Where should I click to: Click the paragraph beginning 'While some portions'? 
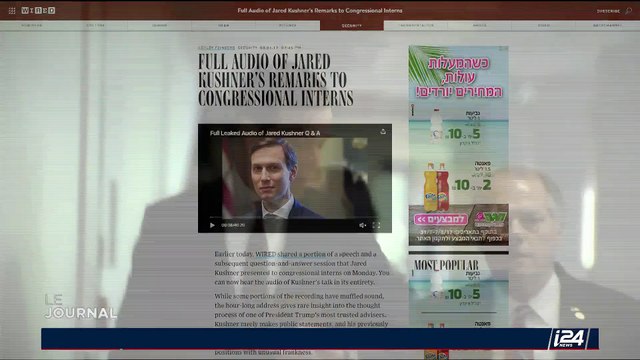(301, 324)
